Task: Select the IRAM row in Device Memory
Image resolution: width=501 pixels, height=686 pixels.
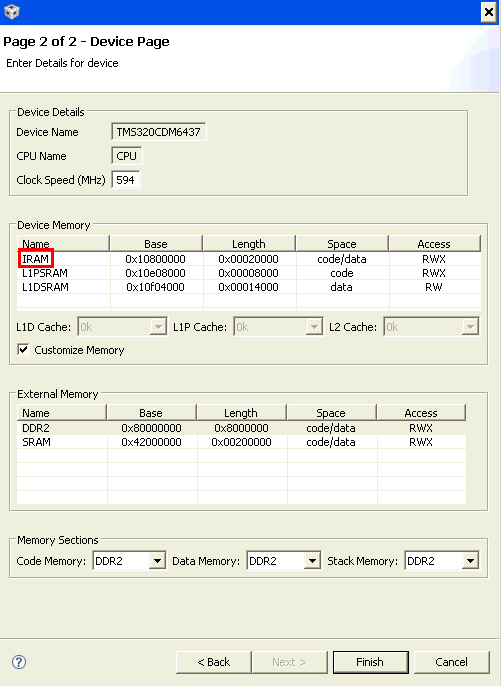Action: coord(249,259)
